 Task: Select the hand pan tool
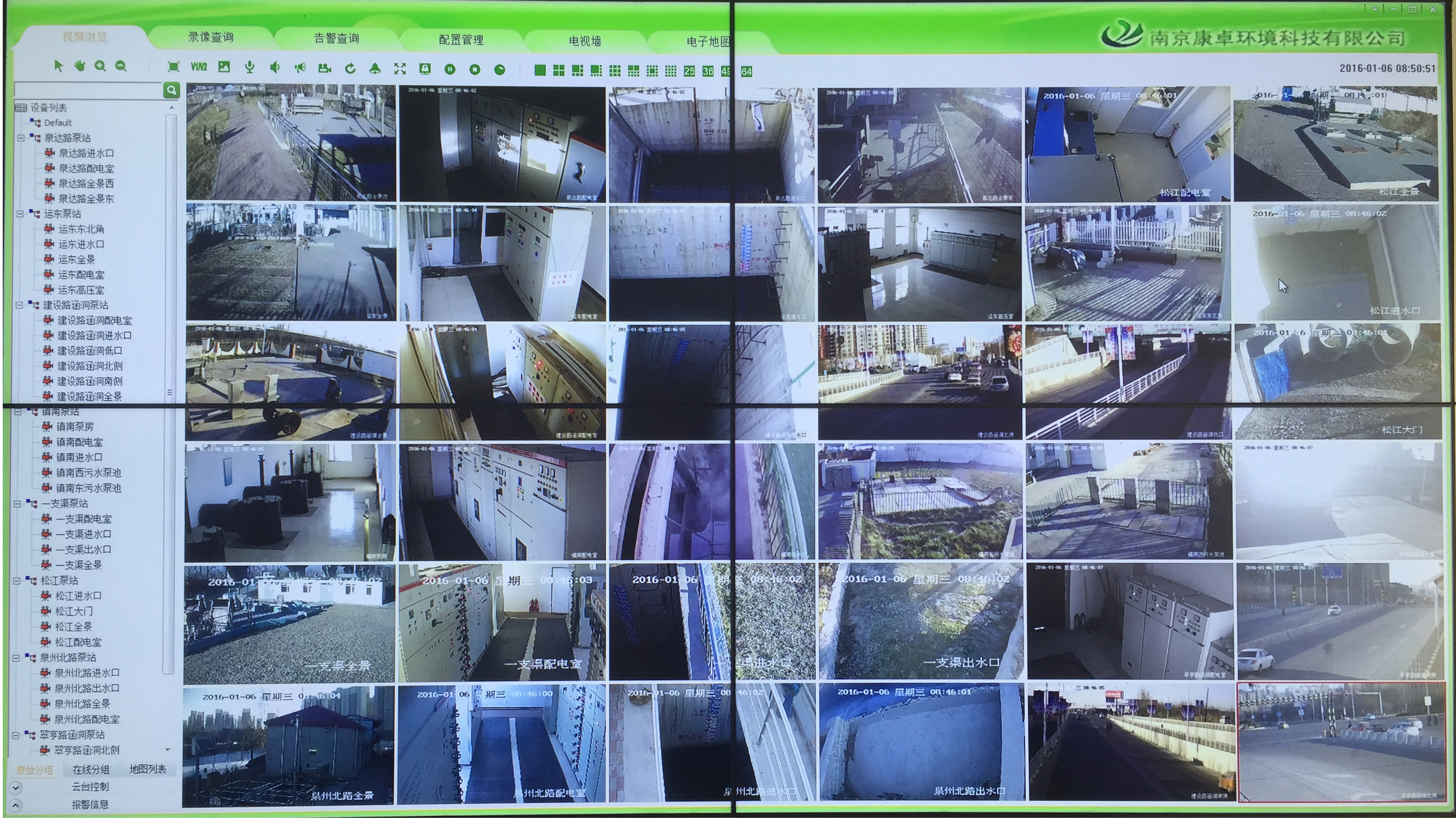pos(79,66)
